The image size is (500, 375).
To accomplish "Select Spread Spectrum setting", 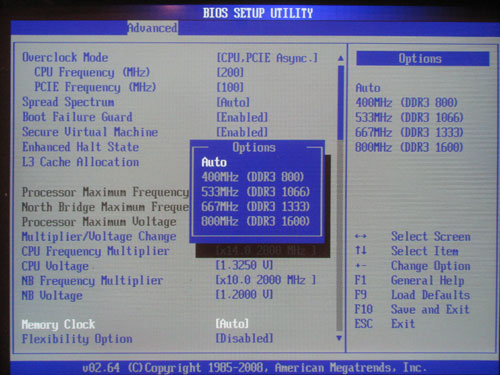I will pyautogui.click(x=68, y=102).
